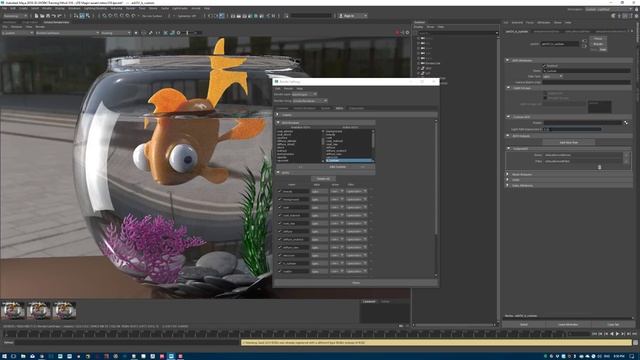This screenshot has width=640, height=360.
Task: Switch to the Common tab in Render Settings
Action: tap(283, 108)
